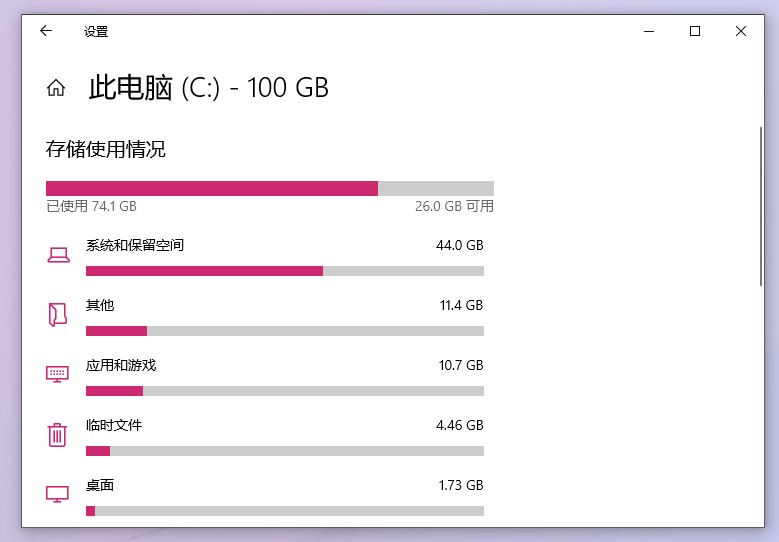
Task: Click the 应用和游戏 usage bar
Action: pos(285,391)
